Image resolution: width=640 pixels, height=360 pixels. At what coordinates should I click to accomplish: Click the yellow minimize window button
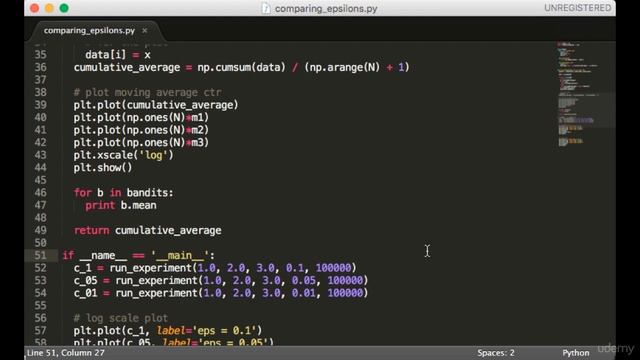(49, 8)
